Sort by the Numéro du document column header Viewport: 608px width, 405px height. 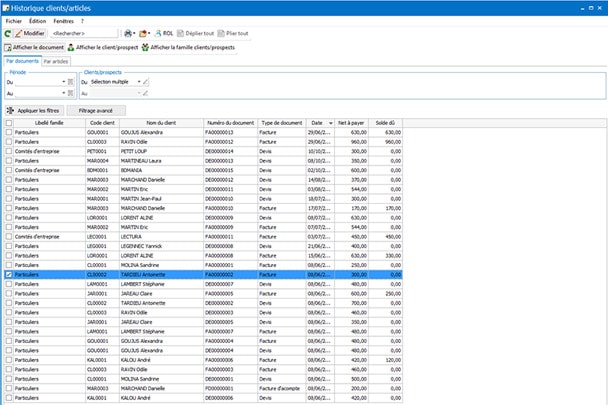(x=231, y=123)
